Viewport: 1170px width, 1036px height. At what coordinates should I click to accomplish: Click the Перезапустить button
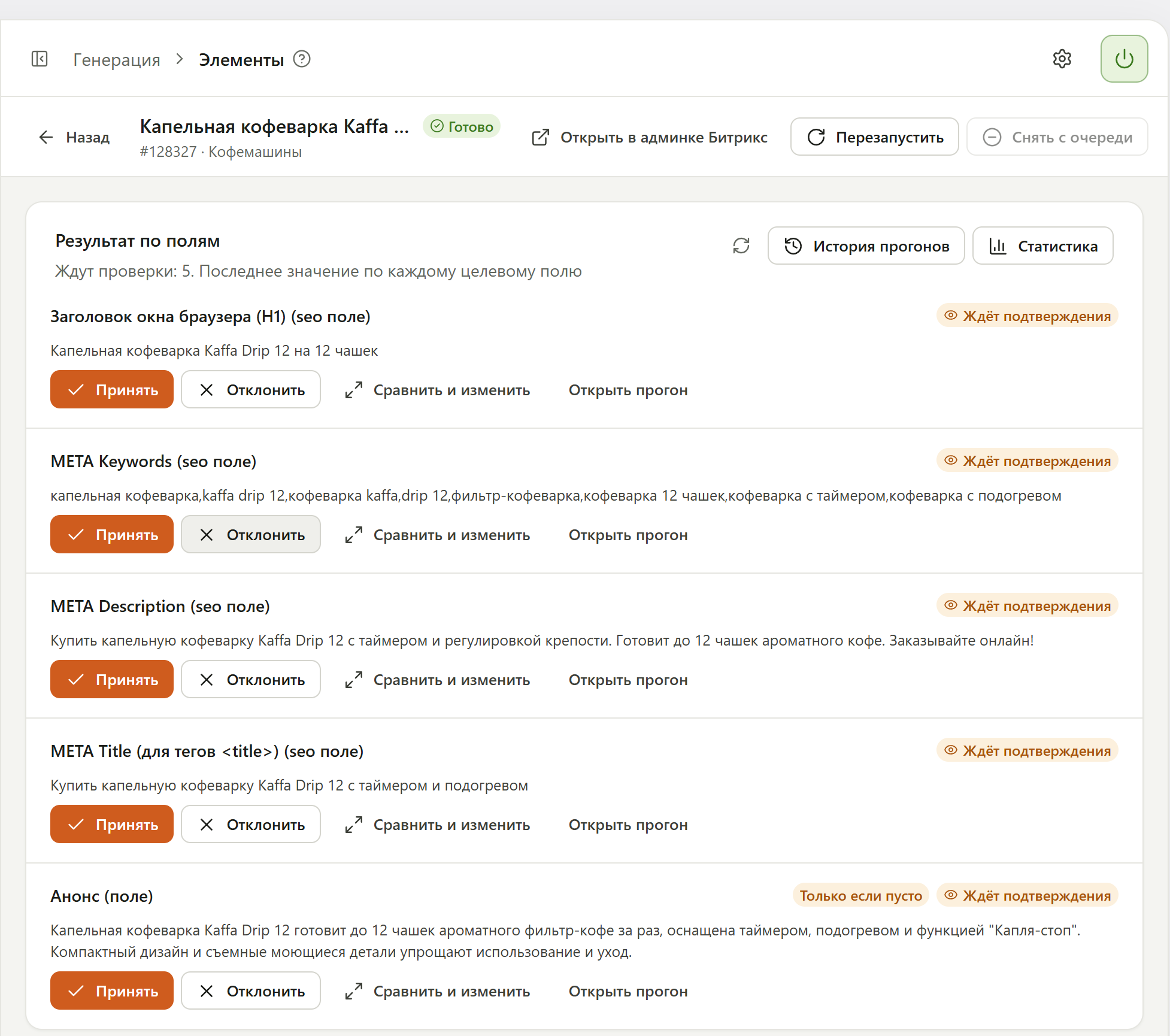point(874,137)
